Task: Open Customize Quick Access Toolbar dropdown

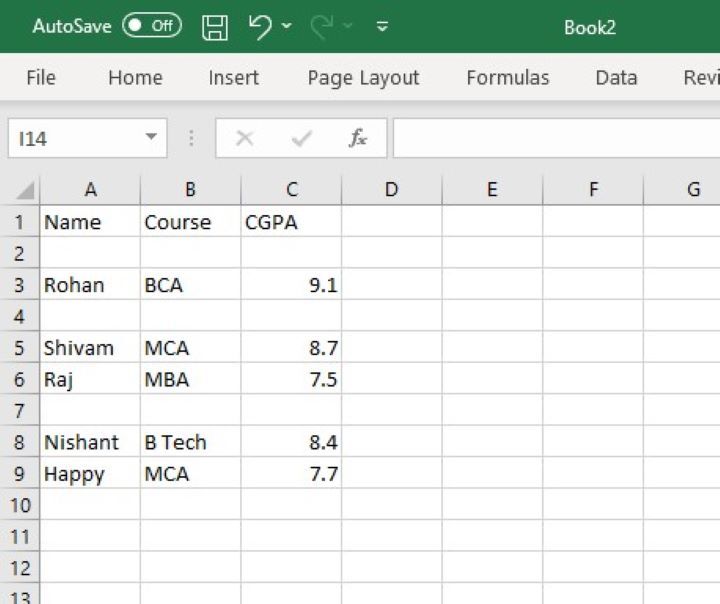Action: (x=382, y=27)
